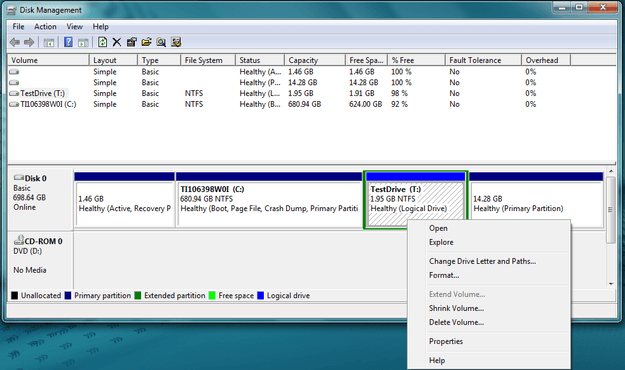Click the Explore magnifier toolbar icon
Screen dimensions: 625x370
[161, 42]
